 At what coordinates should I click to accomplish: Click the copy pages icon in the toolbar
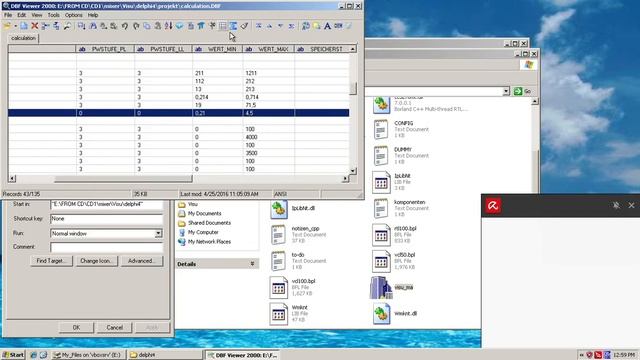click(147, 26)
